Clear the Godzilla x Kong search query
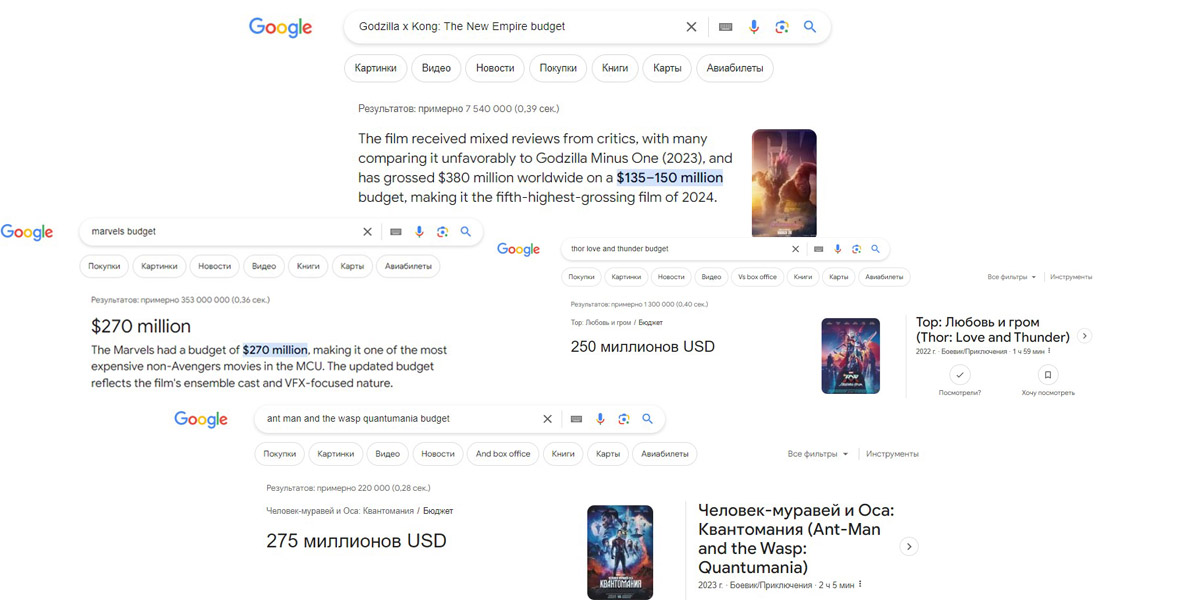Viewport: 1200px width, 600px height. pyautogui.click(x=691, y=27)
